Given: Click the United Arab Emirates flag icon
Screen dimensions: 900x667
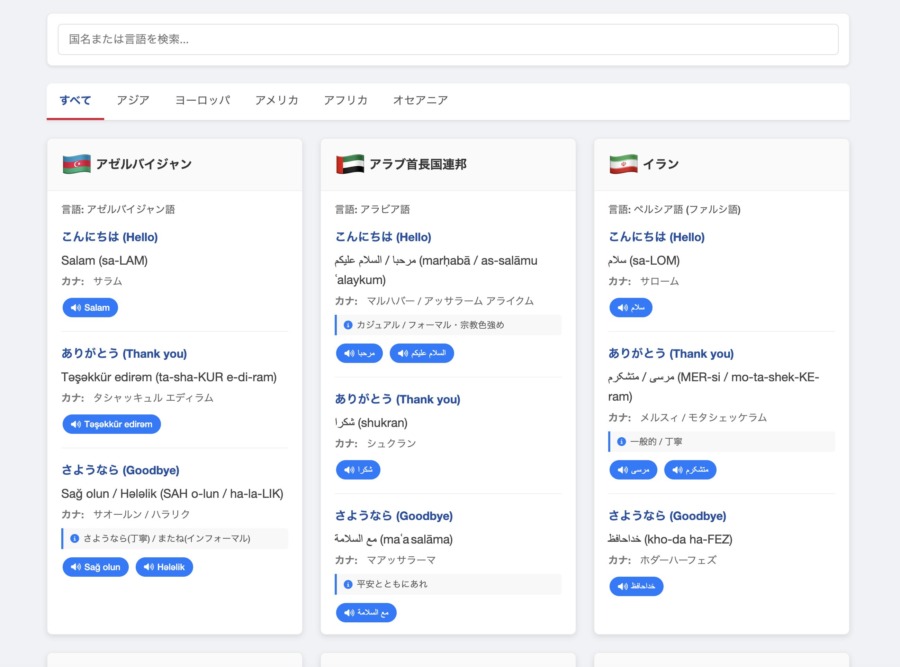Looking at the screenshot, I should [350, 164].
